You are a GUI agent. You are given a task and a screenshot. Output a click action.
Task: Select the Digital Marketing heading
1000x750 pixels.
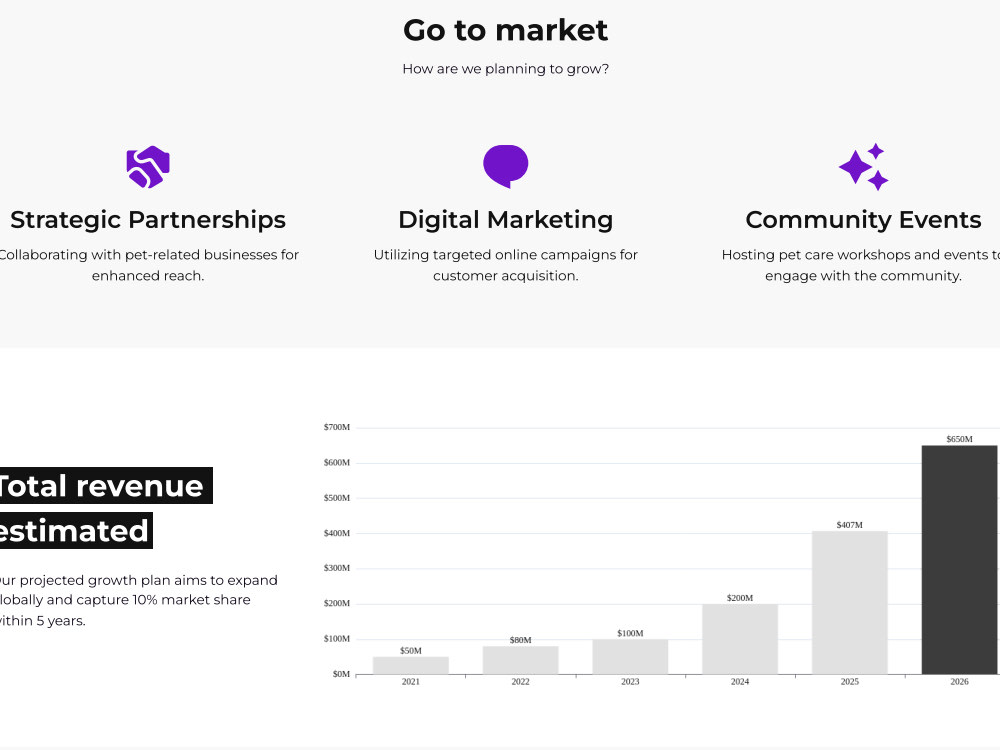pyautogui.click(x=506, y=219)
